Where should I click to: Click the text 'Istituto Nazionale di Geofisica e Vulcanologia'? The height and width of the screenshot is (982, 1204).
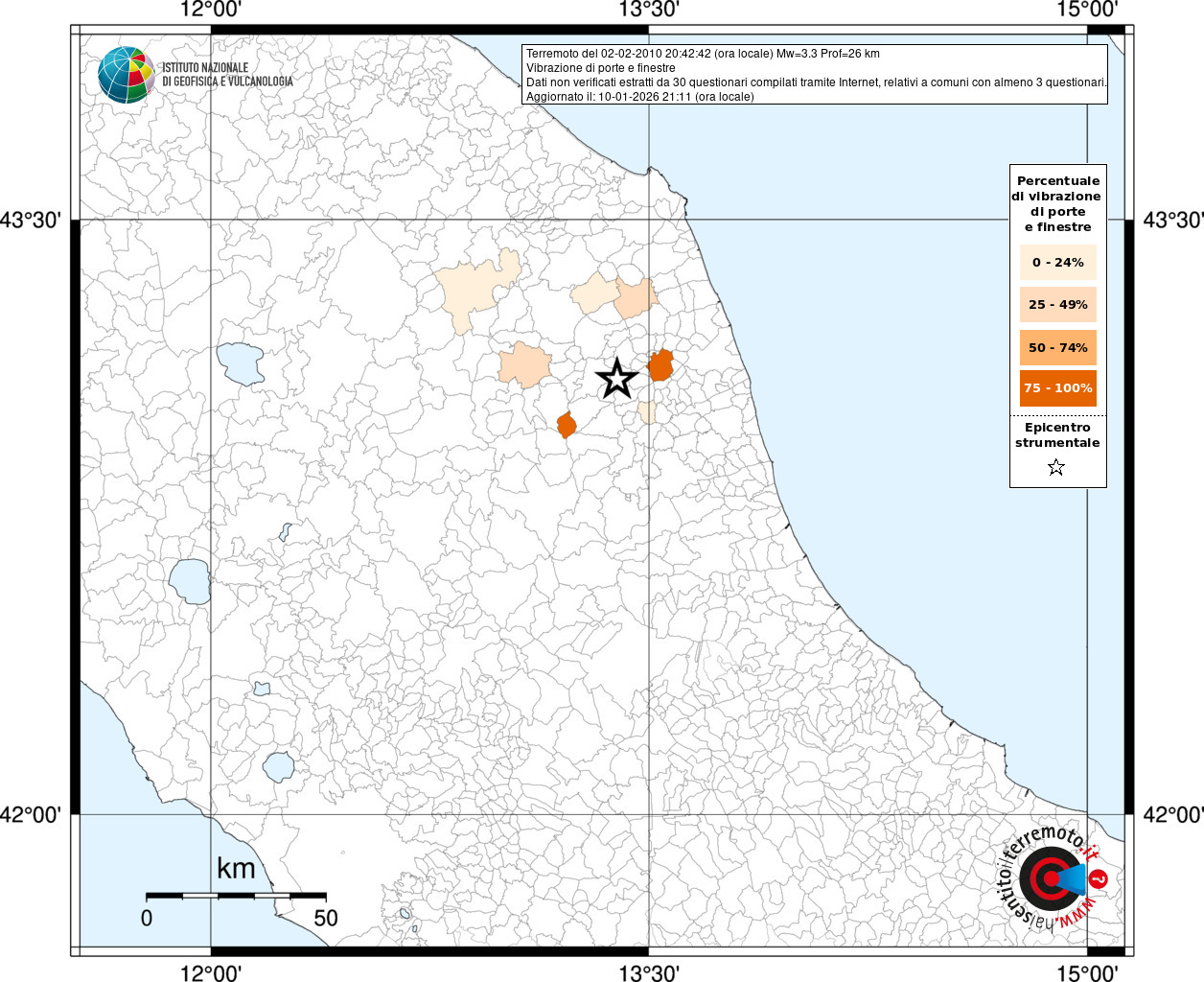point(228,75)
